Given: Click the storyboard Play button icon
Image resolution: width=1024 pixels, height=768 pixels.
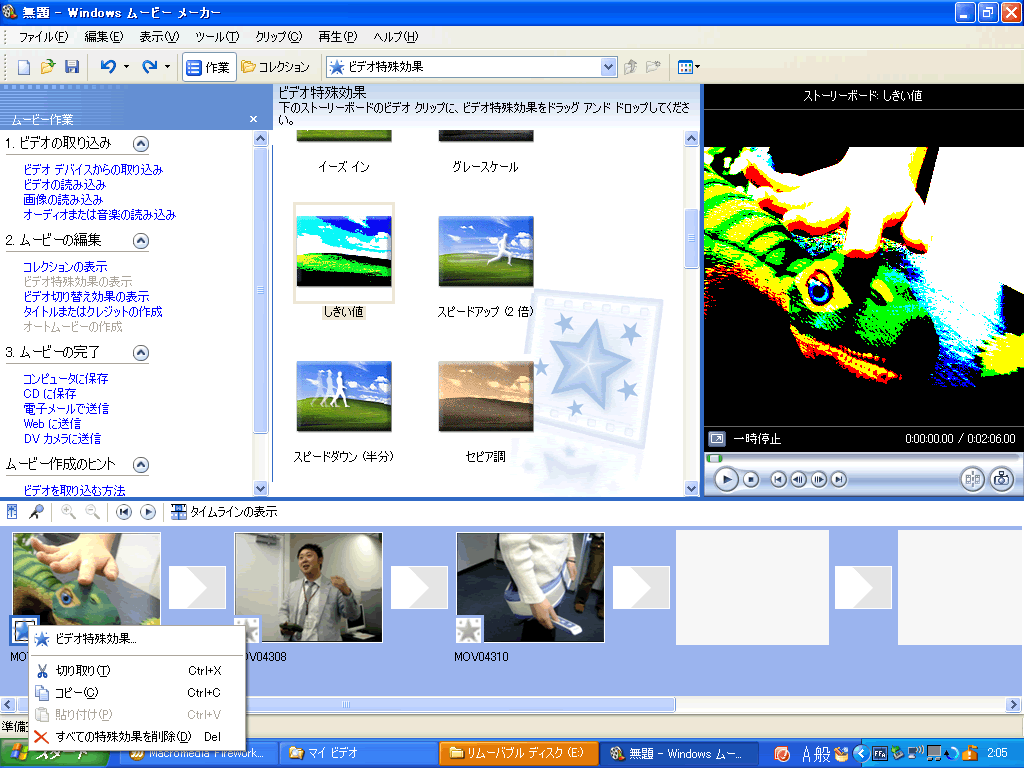Looking at the screenshot, I should [148, 512].
